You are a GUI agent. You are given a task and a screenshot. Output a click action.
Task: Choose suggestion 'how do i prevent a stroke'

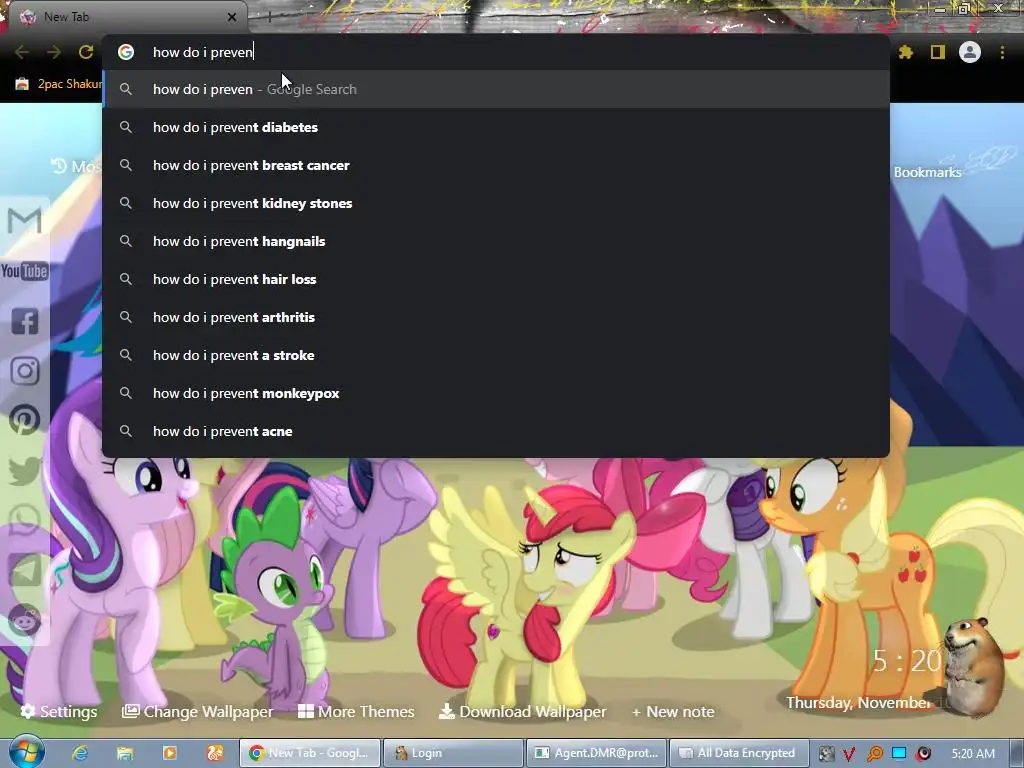(x=496, y=355)
